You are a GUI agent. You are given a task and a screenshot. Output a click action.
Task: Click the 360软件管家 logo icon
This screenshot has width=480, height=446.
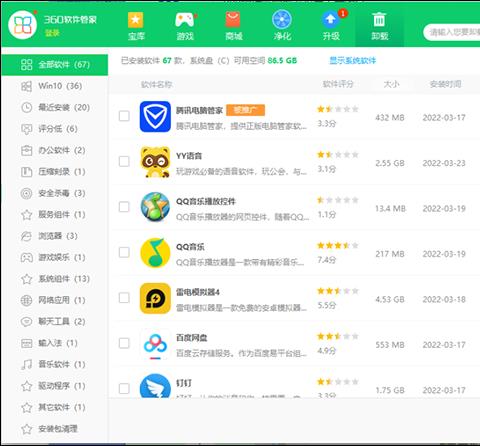point(22,24)
